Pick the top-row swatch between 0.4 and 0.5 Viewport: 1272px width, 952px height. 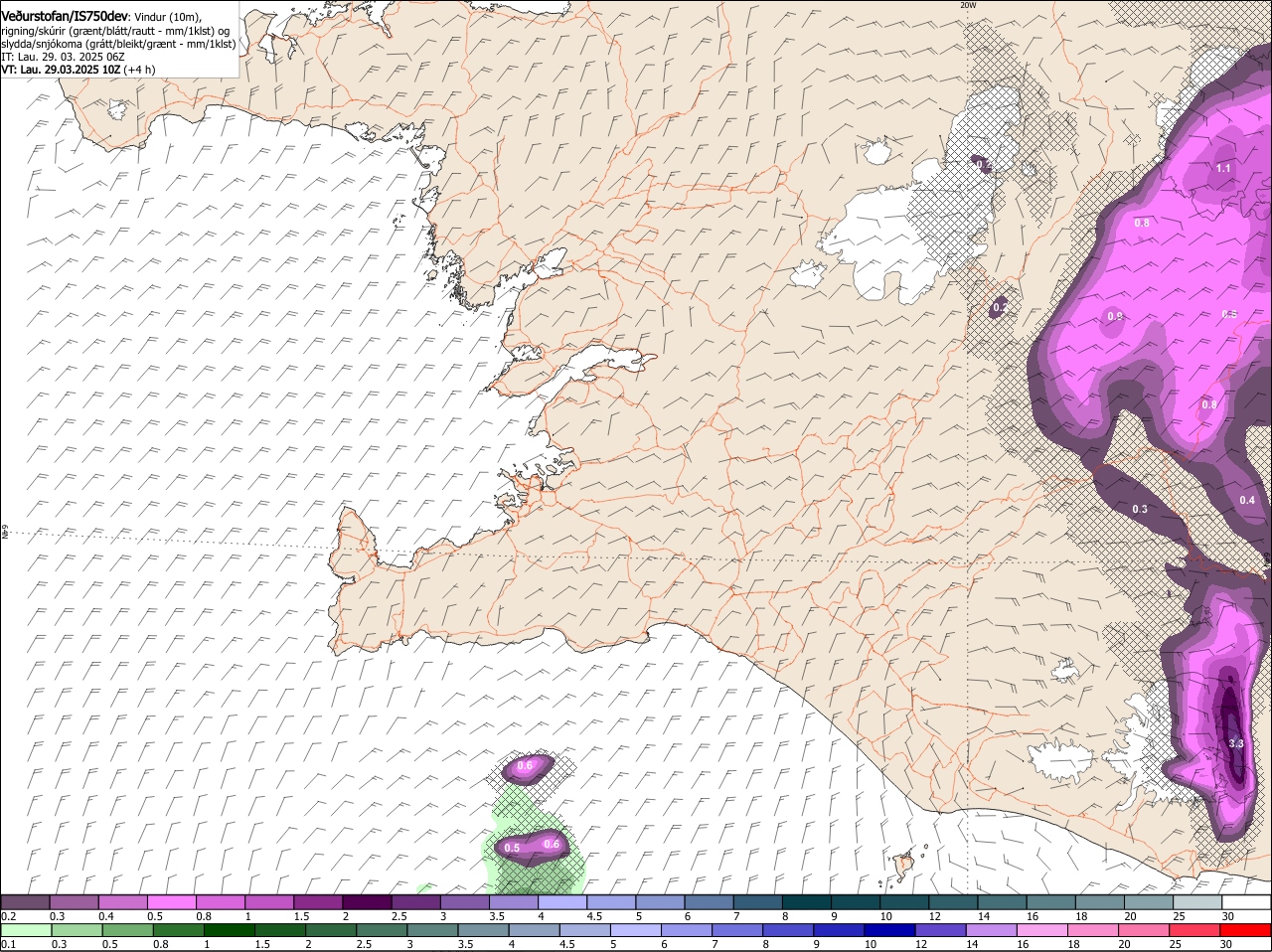(x=123, y=901)
